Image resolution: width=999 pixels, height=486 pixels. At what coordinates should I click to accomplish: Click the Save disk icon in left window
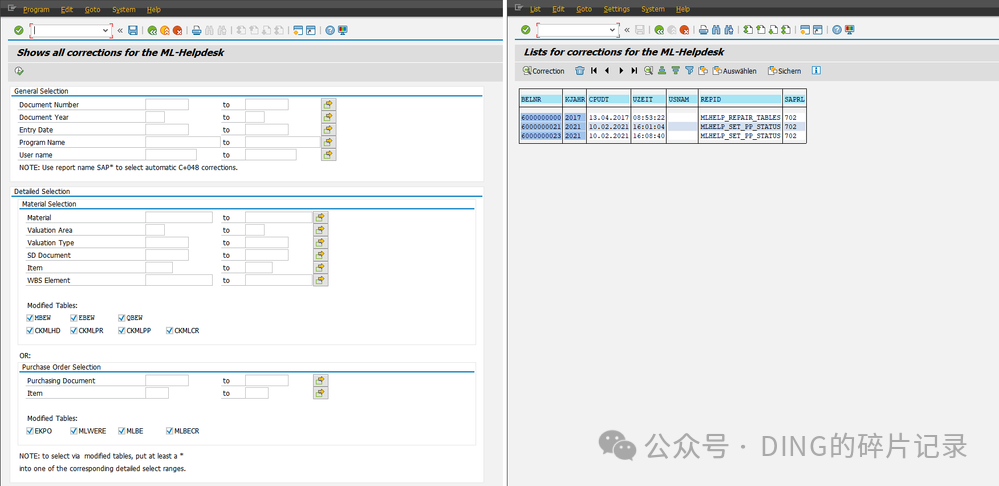(x=133, y=30)
